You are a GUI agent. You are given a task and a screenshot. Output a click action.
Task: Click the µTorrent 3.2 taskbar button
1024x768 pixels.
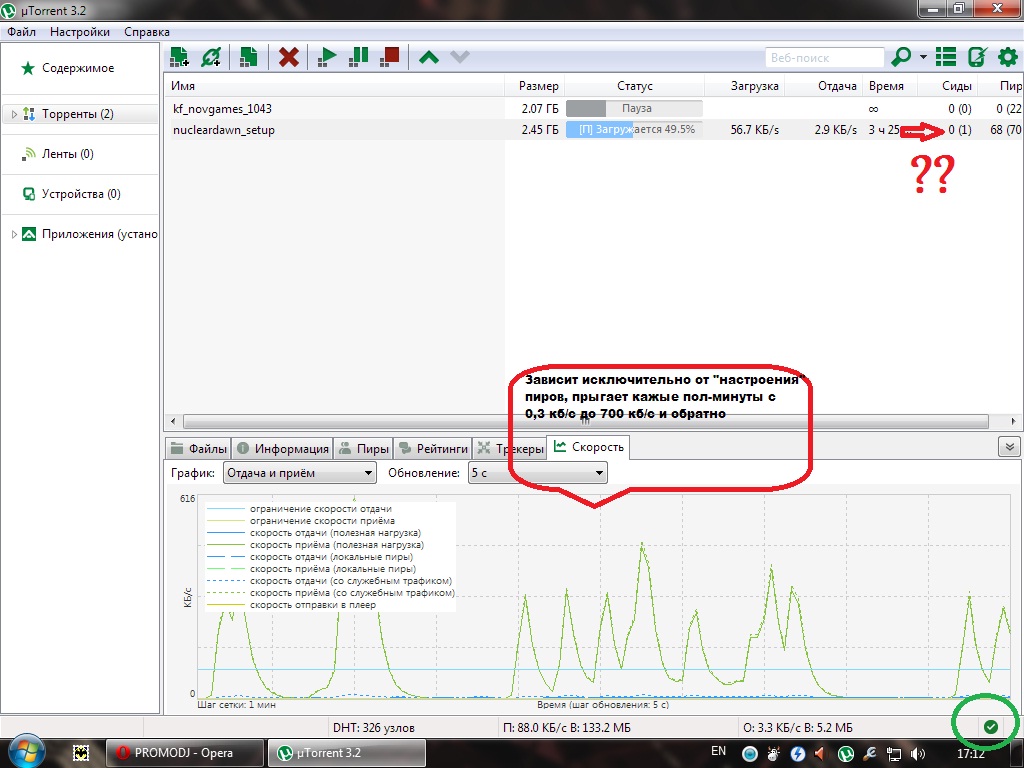pyautogui.click(x=347, y=753)
